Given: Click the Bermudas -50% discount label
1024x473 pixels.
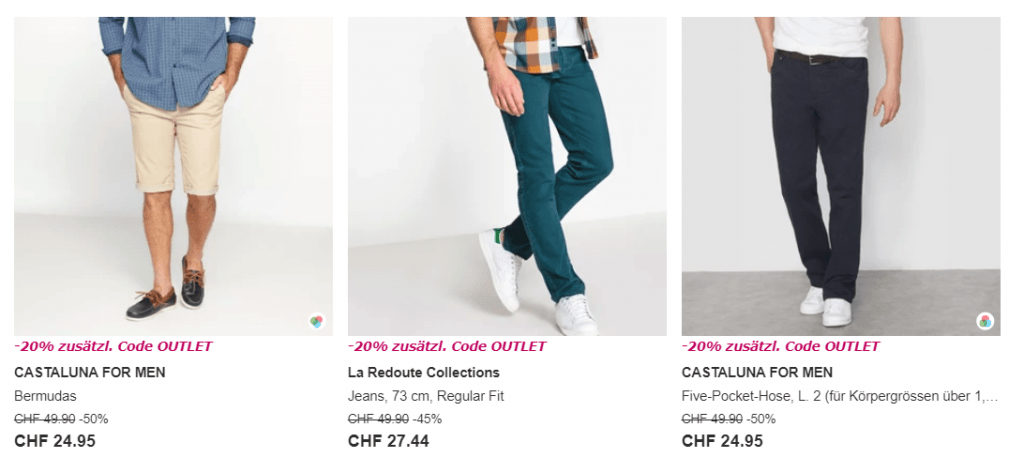Looking at the screenshot, I should pyautogui.click(x=94, y=419).
